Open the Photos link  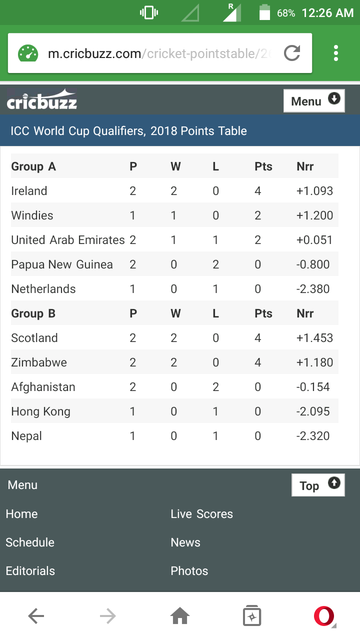(x=189, y=571)
